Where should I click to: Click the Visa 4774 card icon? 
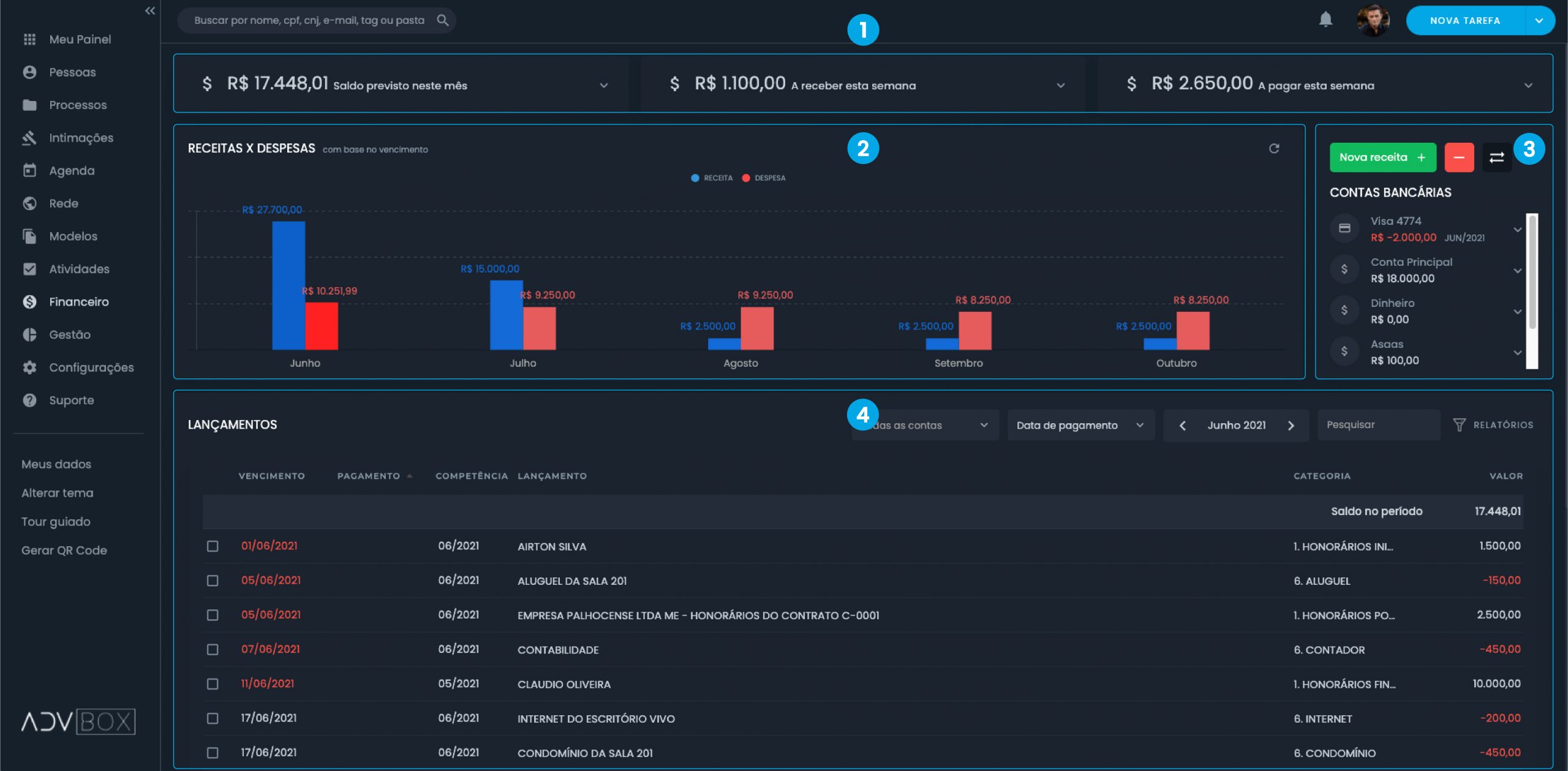(1344, 228)
